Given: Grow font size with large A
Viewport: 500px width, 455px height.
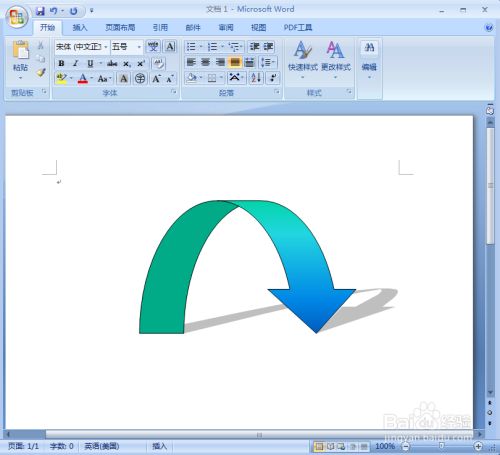Looking at the screenshot, I should pos(156,79).
